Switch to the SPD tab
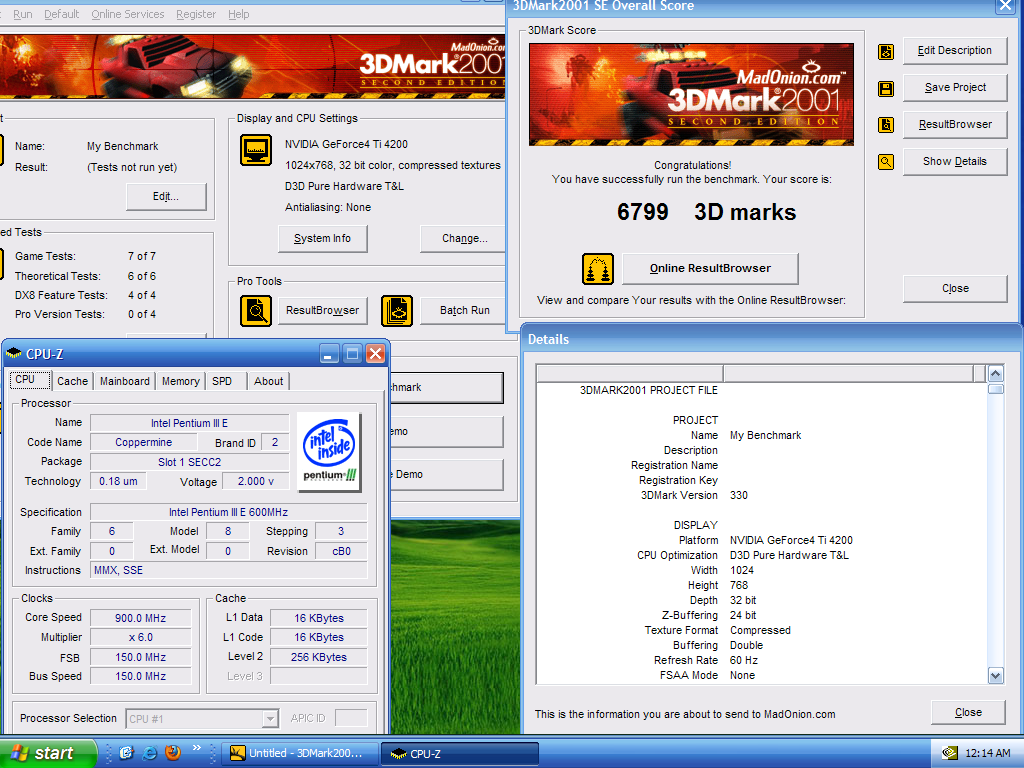 pyautogui.click(x=226, y=381)
